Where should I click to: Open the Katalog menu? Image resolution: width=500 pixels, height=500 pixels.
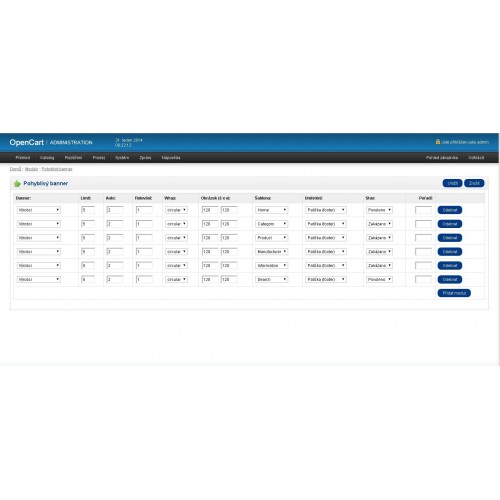pos(47,158)
